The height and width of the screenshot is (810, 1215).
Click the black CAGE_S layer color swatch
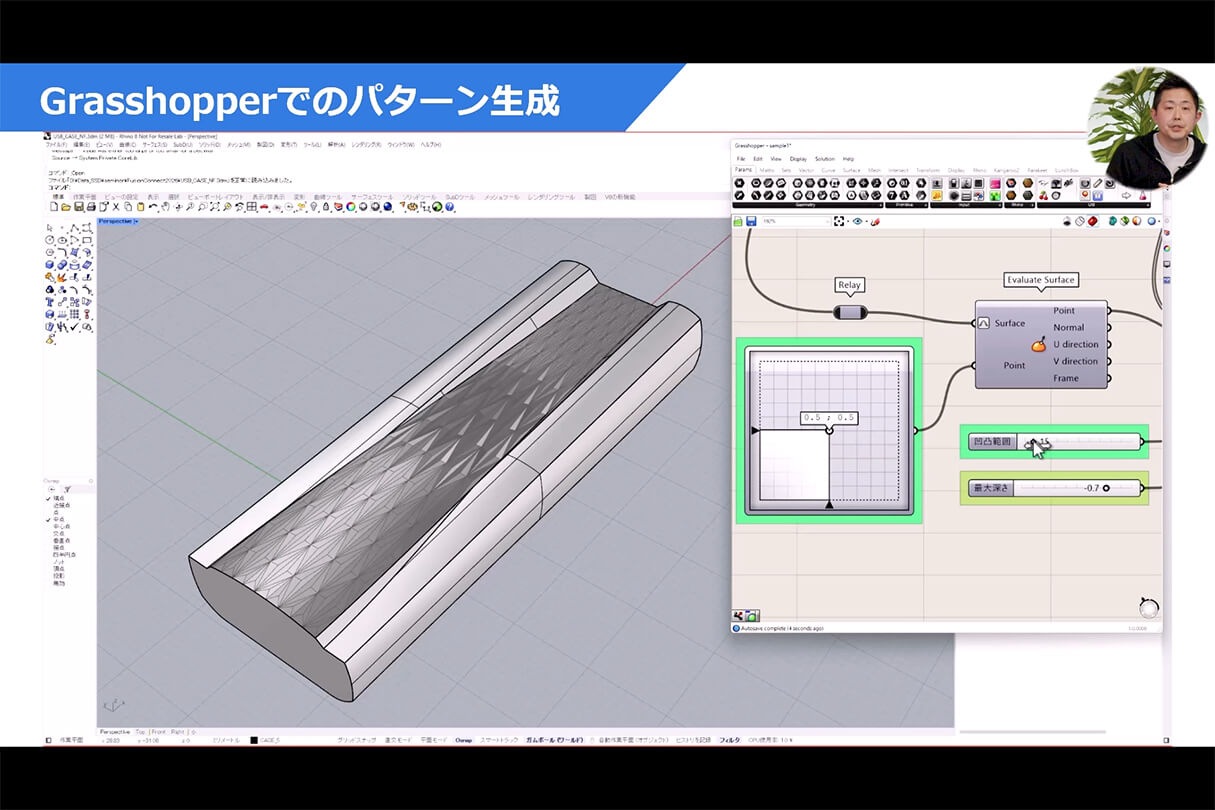click(253, 740)
